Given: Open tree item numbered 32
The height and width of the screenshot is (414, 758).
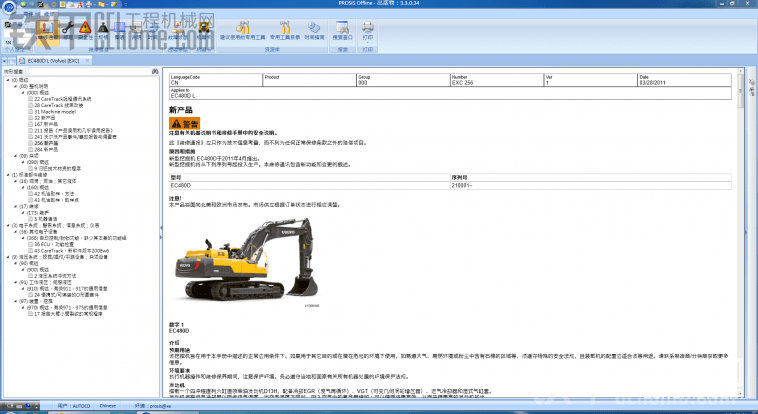Looking at the screenshot, I should pos(44,118).
